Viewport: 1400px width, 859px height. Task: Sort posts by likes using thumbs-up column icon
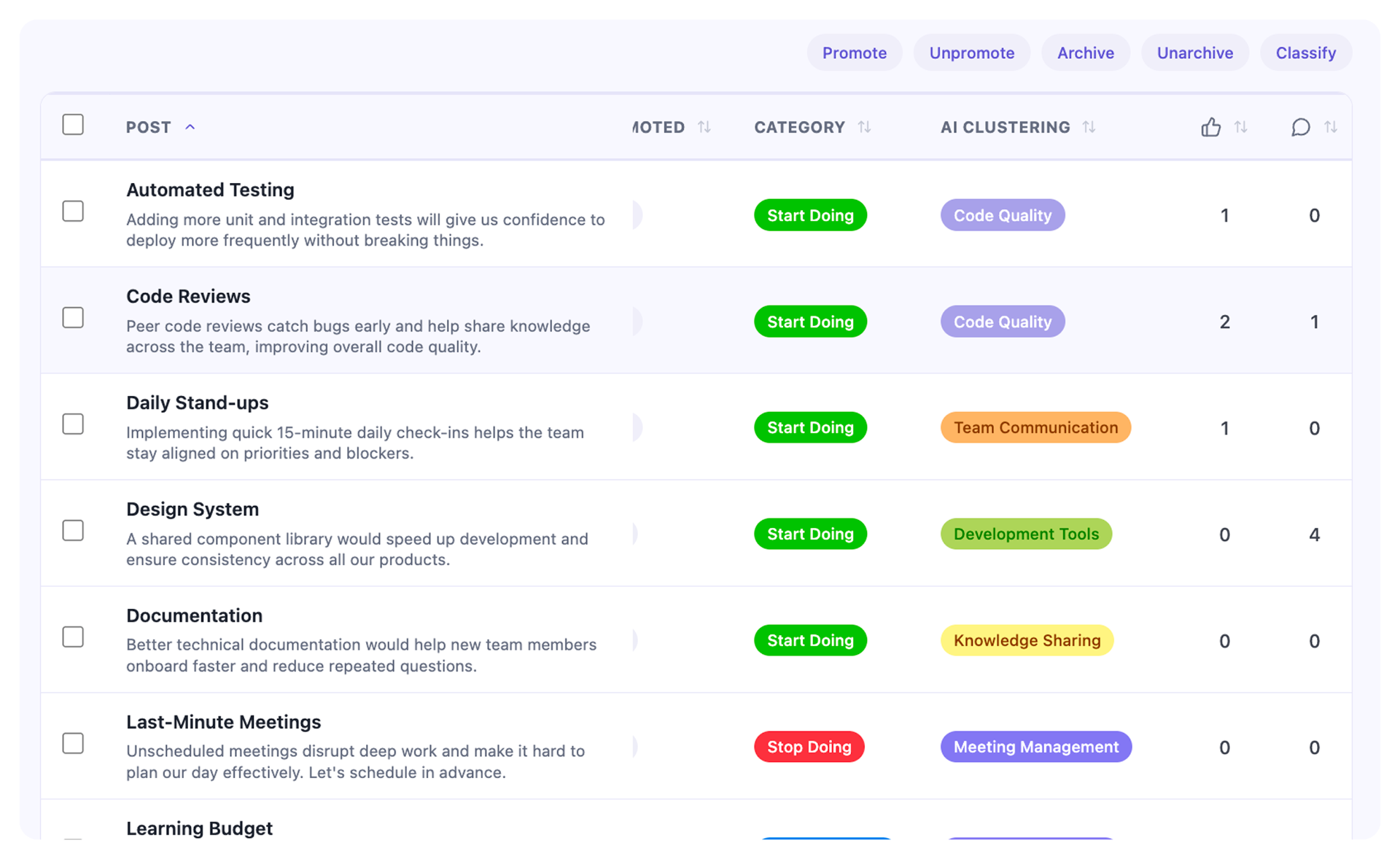tap(1210, 127)
